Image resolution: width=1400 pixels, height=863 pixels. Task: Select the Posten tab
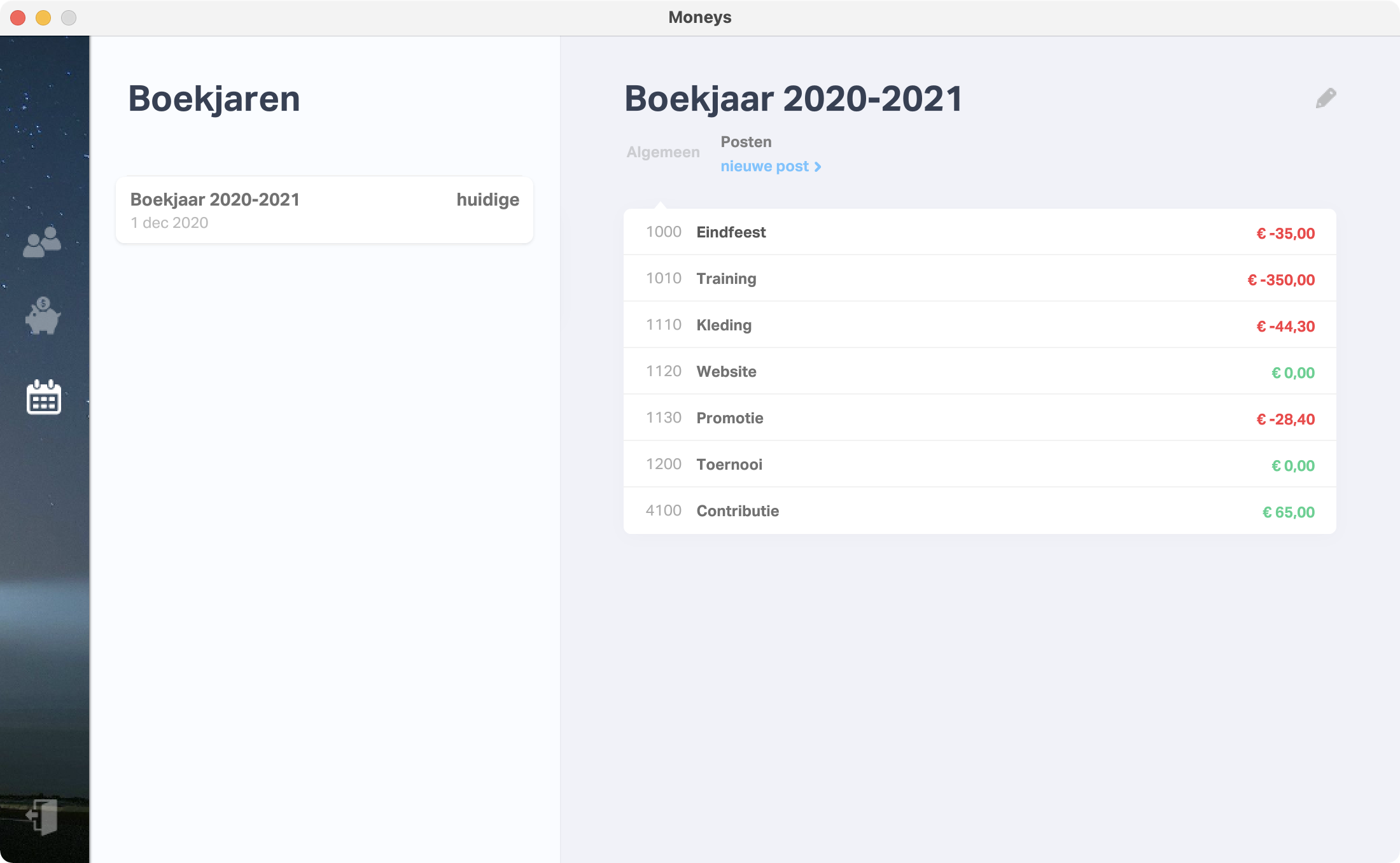746,142
